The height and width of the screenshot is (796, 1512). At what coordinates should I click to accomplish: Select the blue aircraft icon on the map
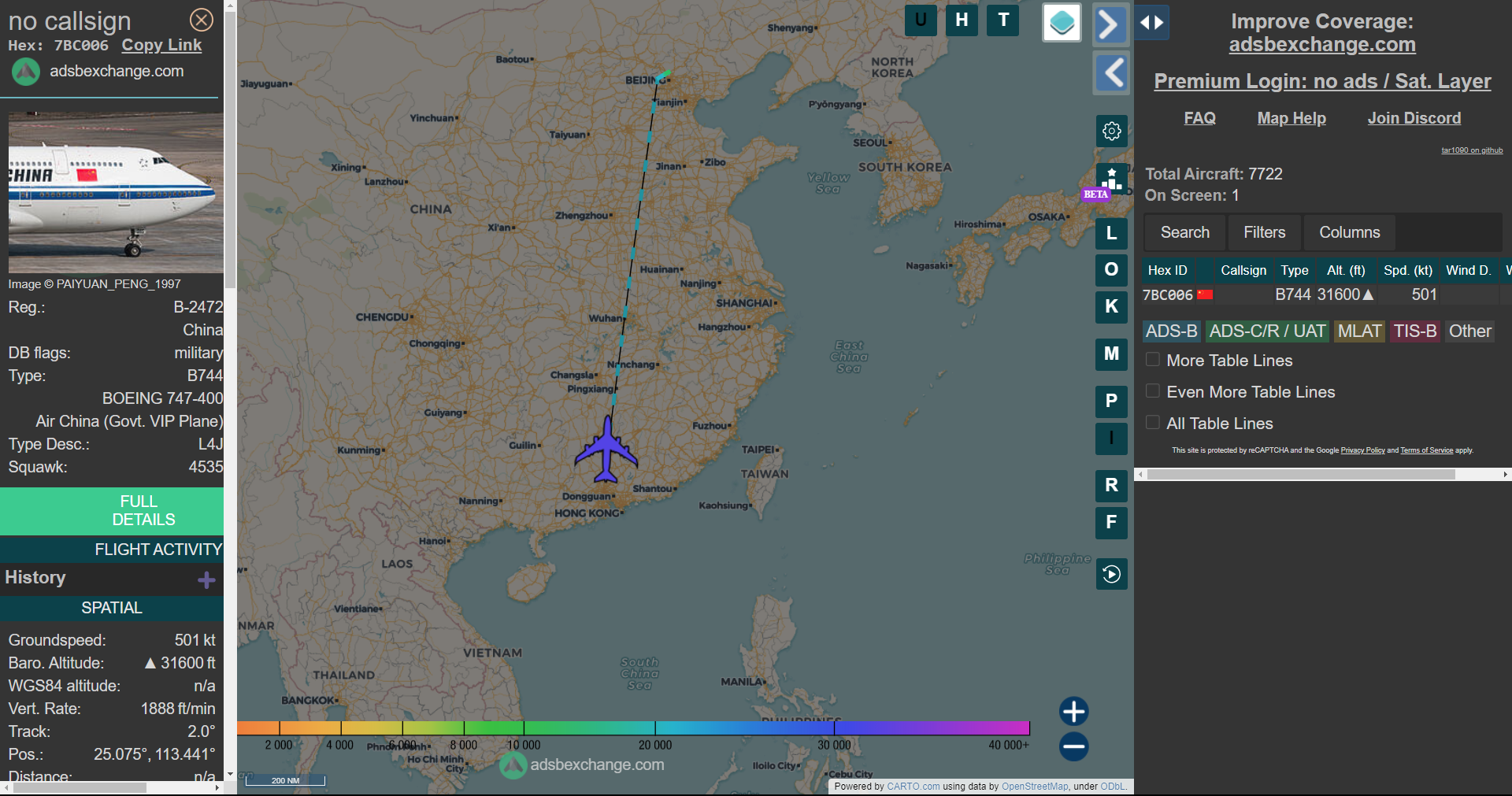coord(606,450)
